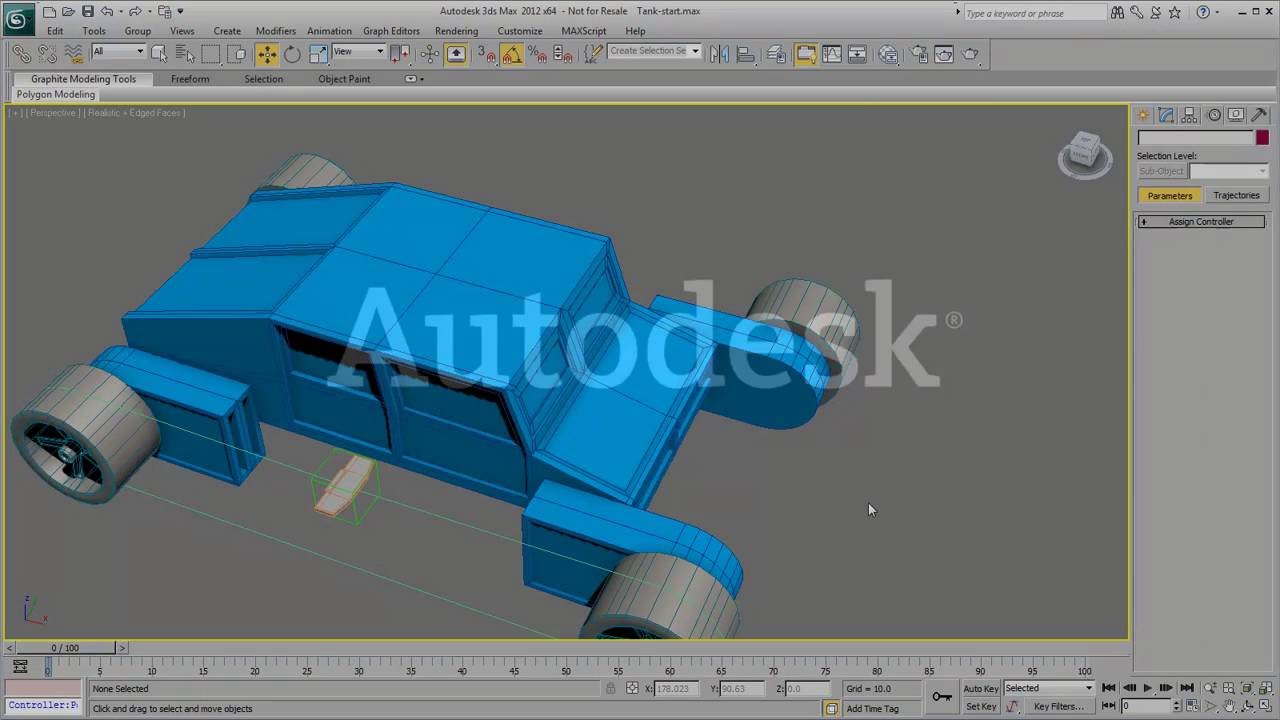Image resolution: width=1280 pixels, height=720 pixels.
Task: Open the Help icon dropdown arrow
Action: click(x=1218, y=13)
